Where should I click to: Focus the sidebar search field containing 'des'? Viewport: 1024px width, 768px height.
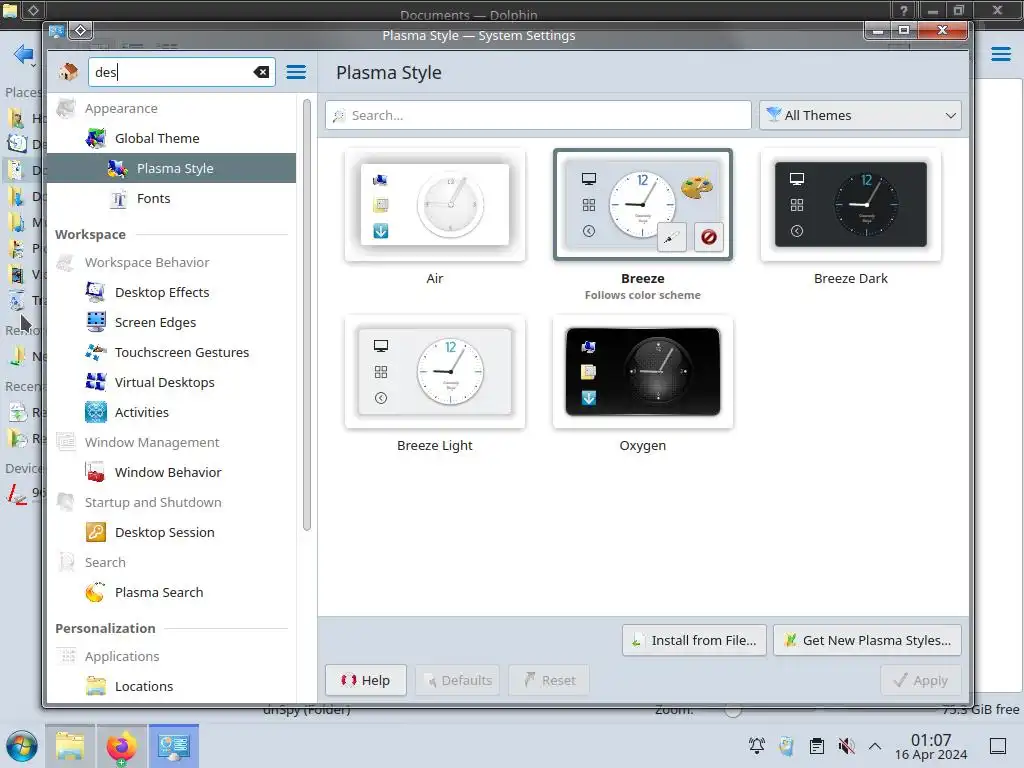point(182,72)
